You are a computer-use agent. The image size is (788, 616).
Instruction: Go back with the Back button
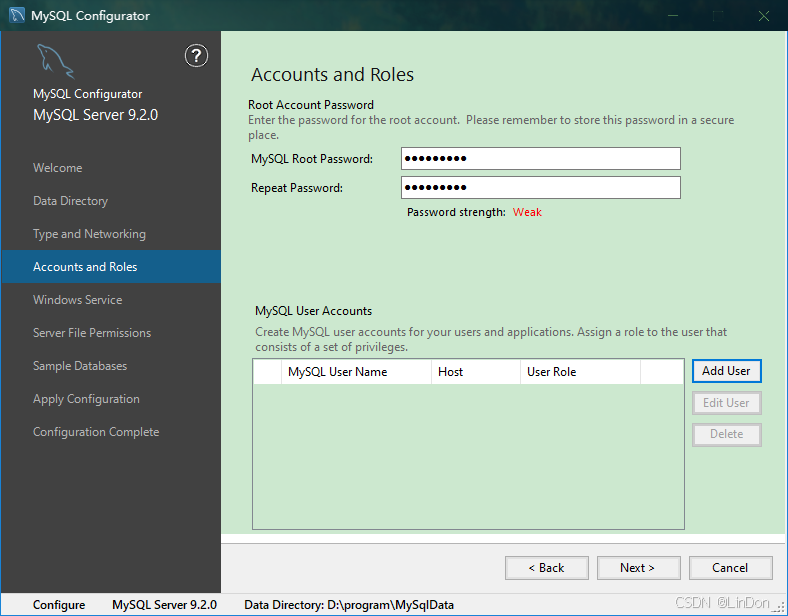pyautogui.click(x=546, y=568)
